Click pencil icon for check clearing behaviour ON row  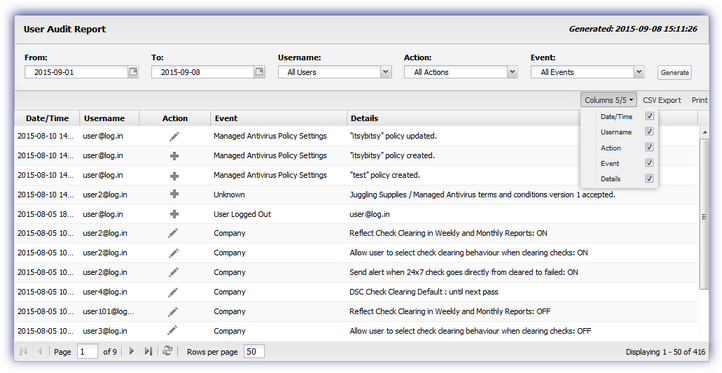click(x=173, y=253)
